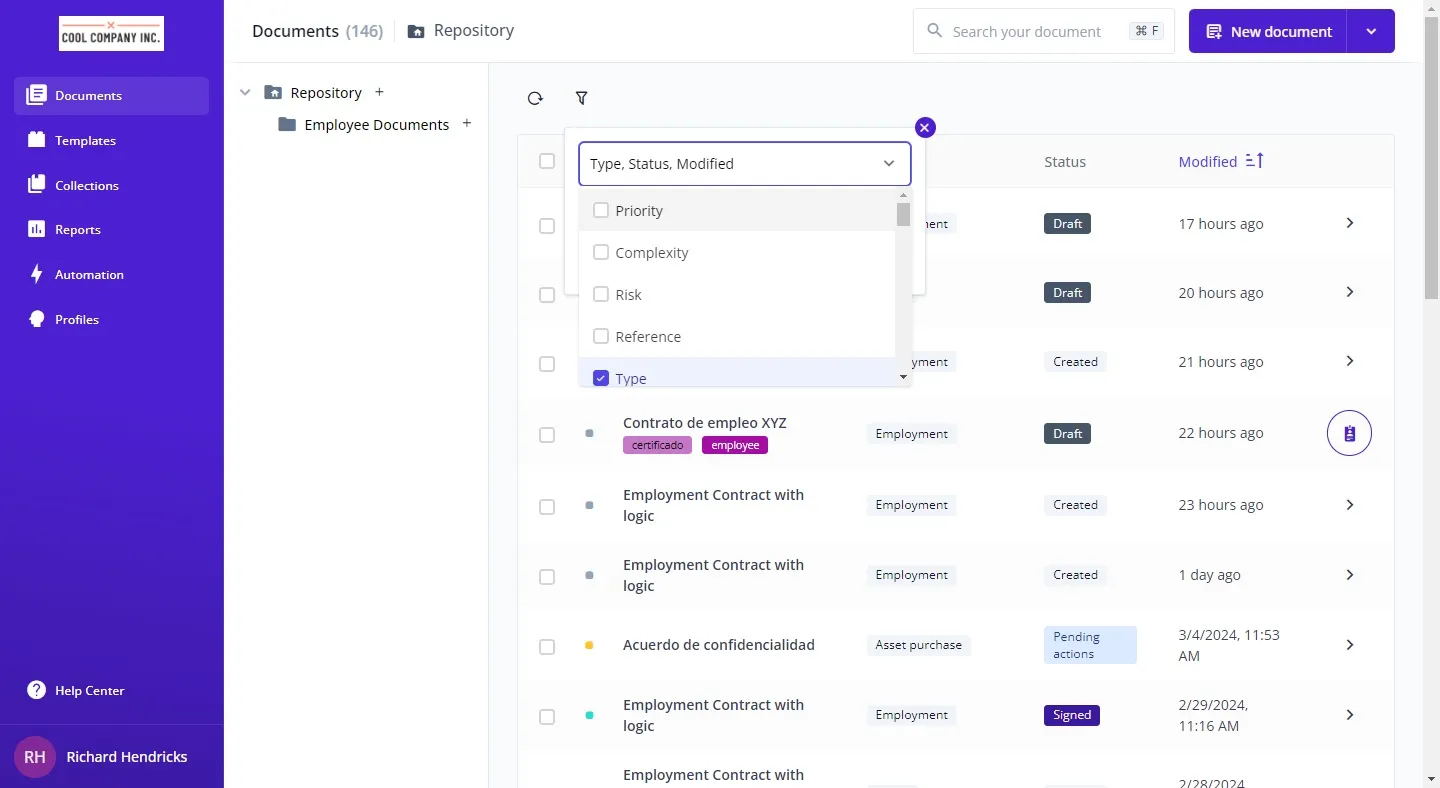Click the filter funnel icon
The image size is (1440, 788).
pos(581,98)
